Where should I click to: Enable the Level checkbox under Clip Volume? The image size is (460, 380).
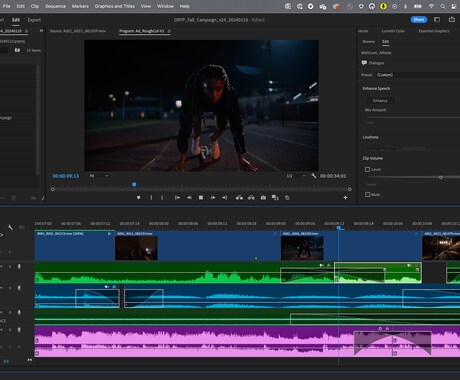(x=368, y=169)
